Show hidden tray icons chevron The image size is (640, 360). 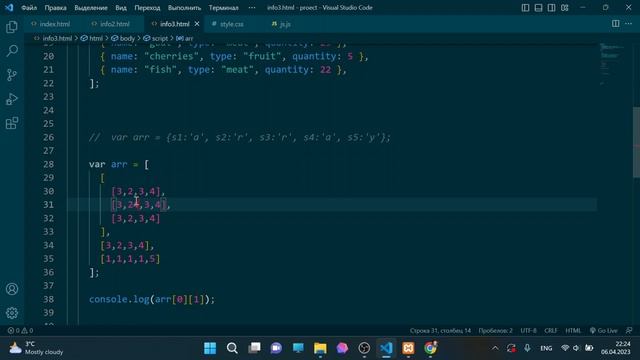(495, 348)
